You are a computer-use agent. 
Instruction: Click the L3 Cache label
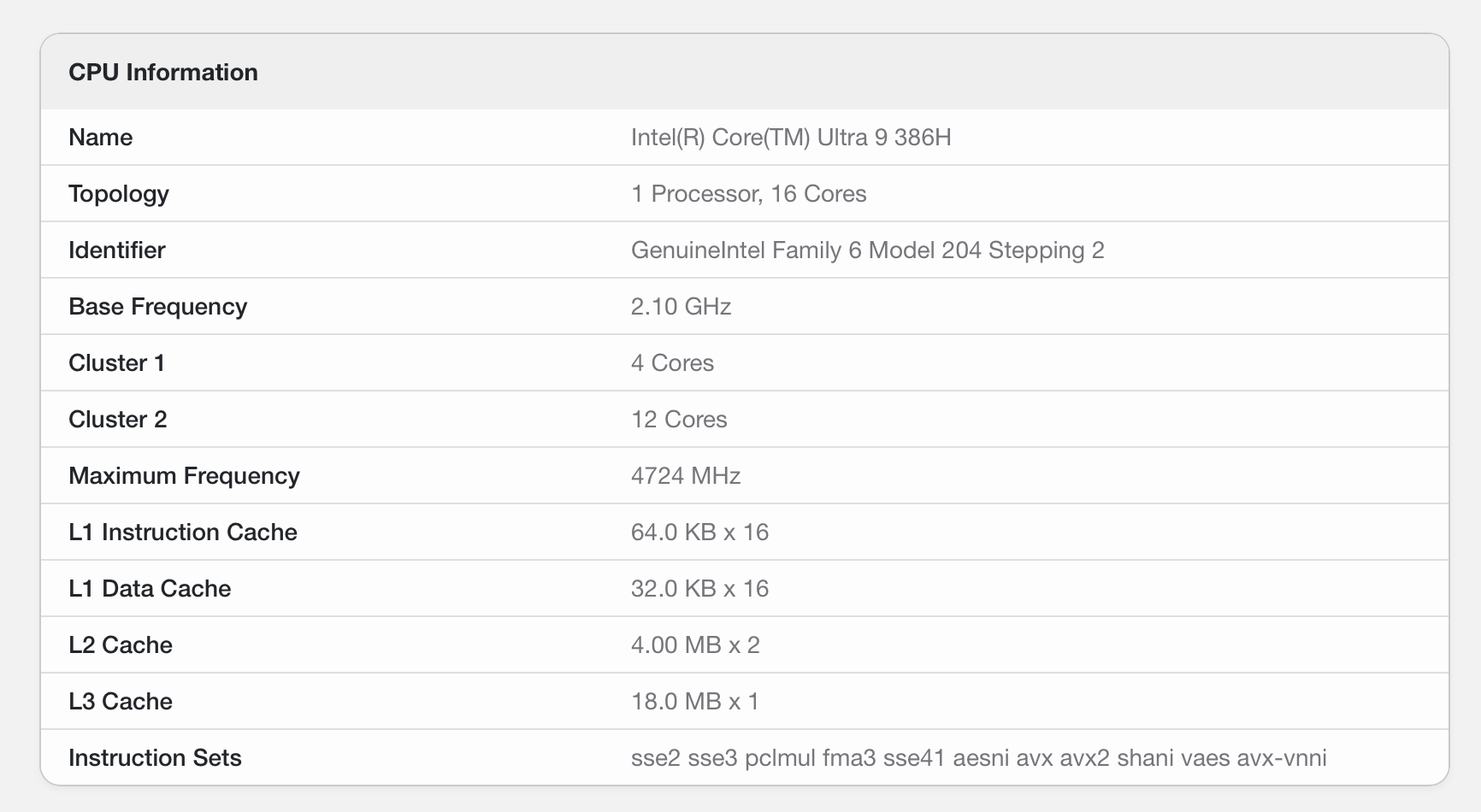(x=120, y=702)
